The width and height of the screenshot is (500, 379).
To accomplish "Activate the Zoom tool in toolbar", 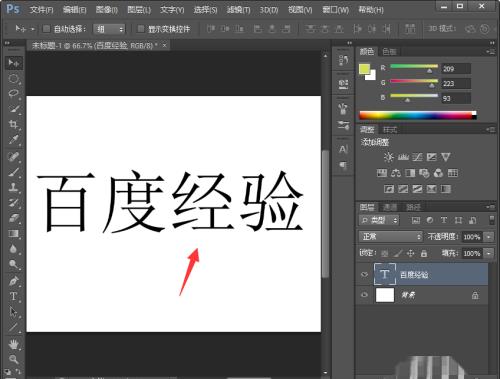I will (x=13, y=359).
